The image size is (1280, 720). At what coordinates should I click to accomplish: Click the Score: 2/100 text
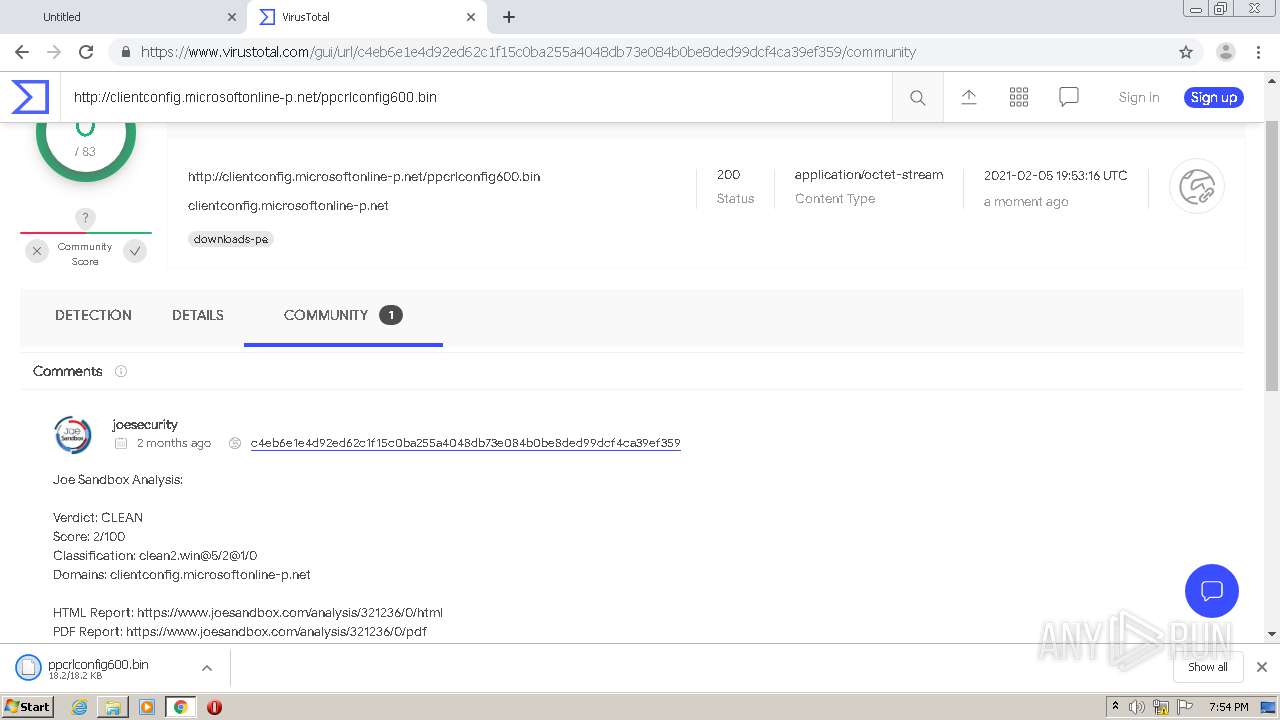91,536
